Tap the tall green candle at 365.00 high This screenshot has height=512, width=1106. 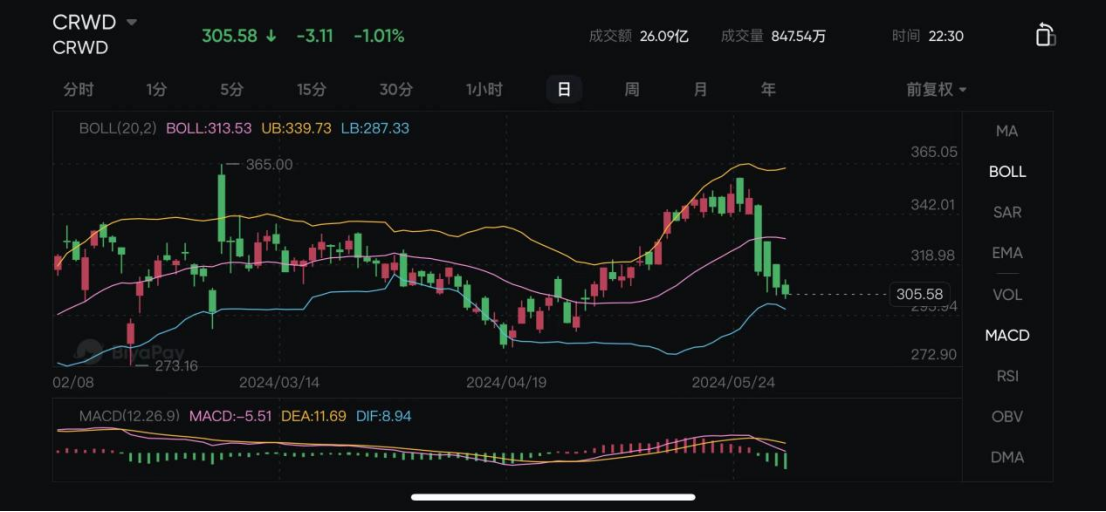(221, 208)
